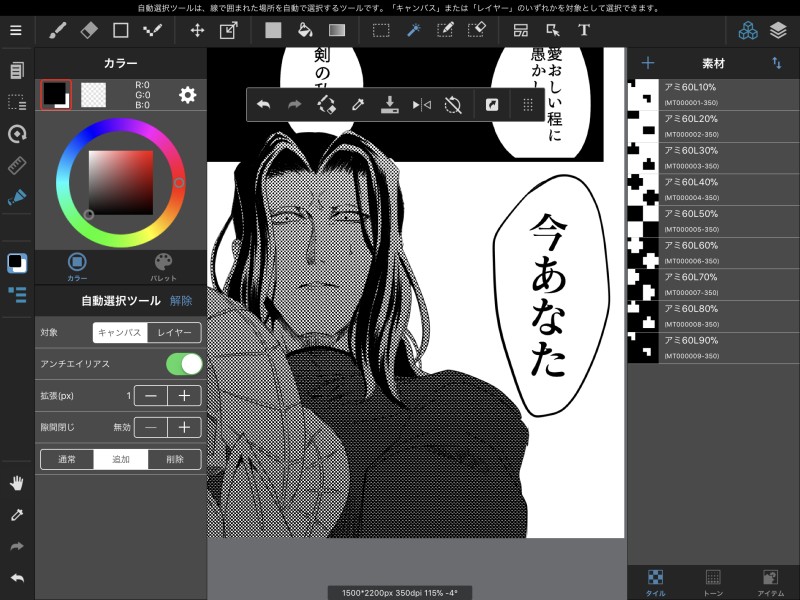
Task: Choose 追加 selection mode
Action: pos(121,459)
